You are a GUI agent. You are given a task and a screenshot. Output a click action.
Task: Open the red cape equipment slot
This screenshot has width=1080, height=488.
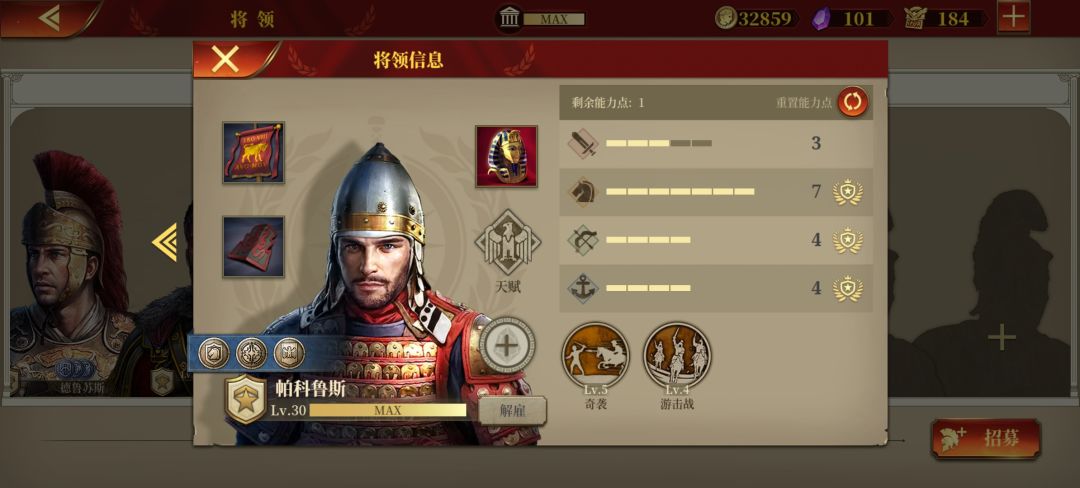[x=253, y=246]
